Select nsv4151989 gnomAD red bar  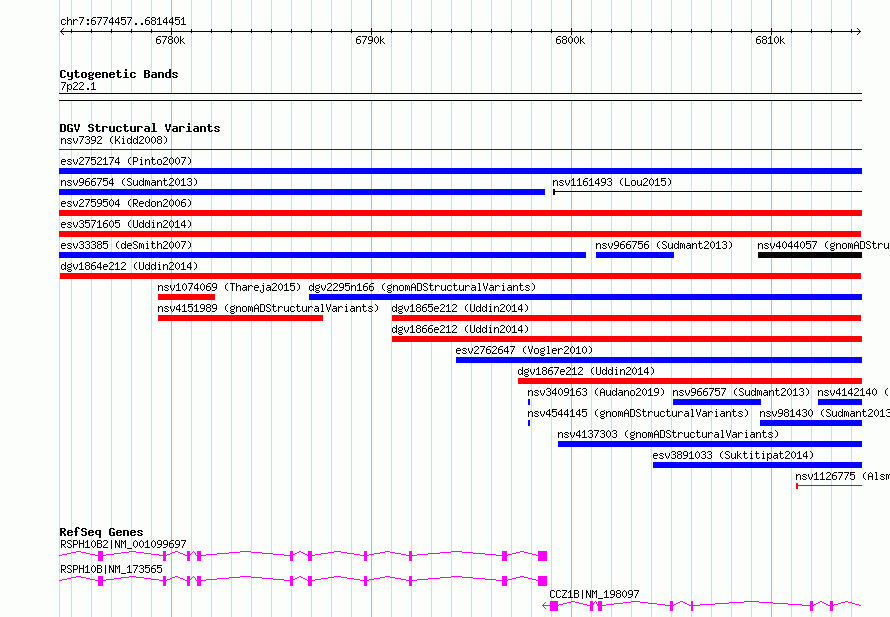(x=240, y=318)
